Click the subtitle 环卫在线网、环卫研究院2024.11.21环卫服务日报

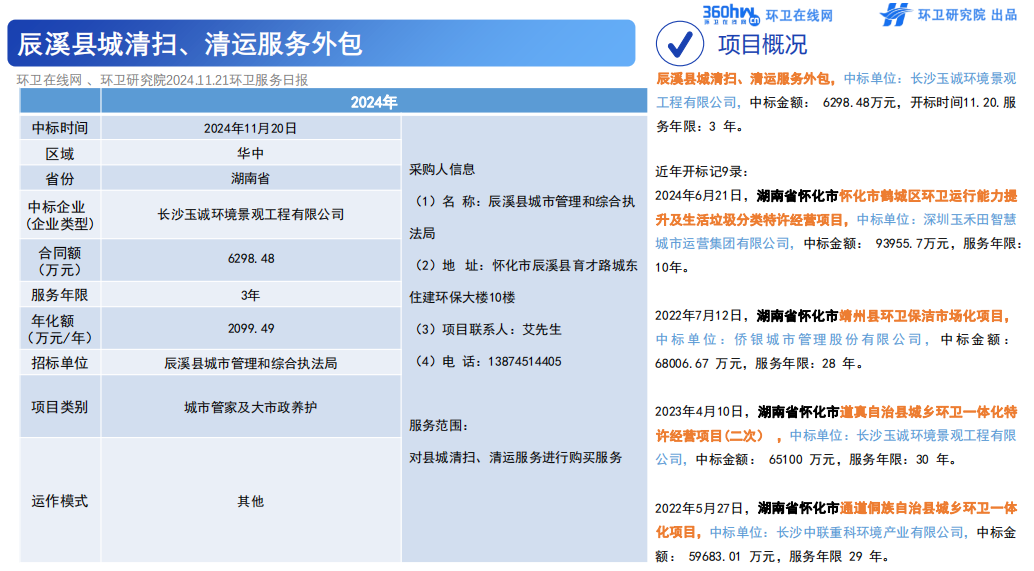pyautogui.click(x=162, y=80)
